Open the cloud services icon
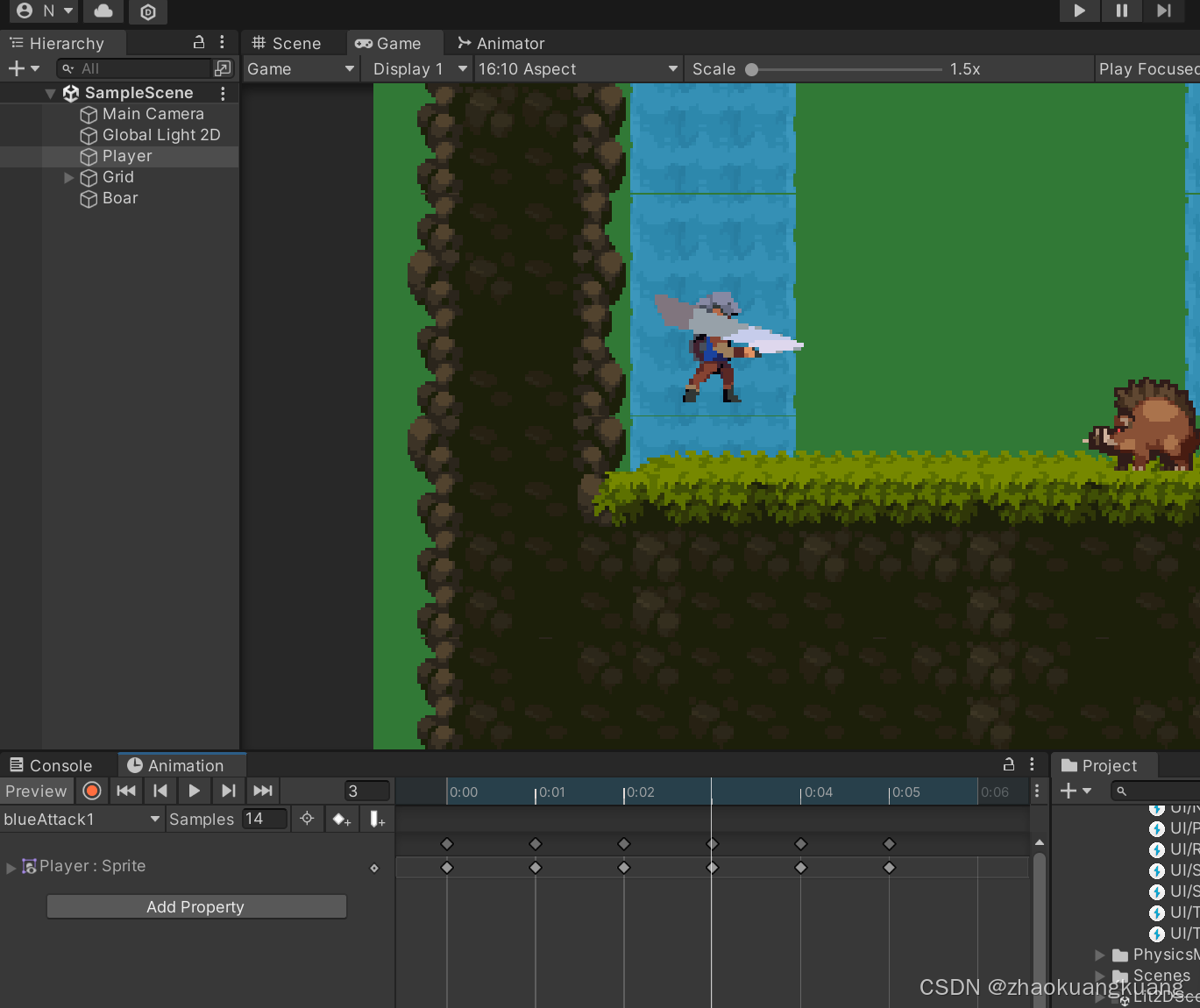 pos(103,11)
